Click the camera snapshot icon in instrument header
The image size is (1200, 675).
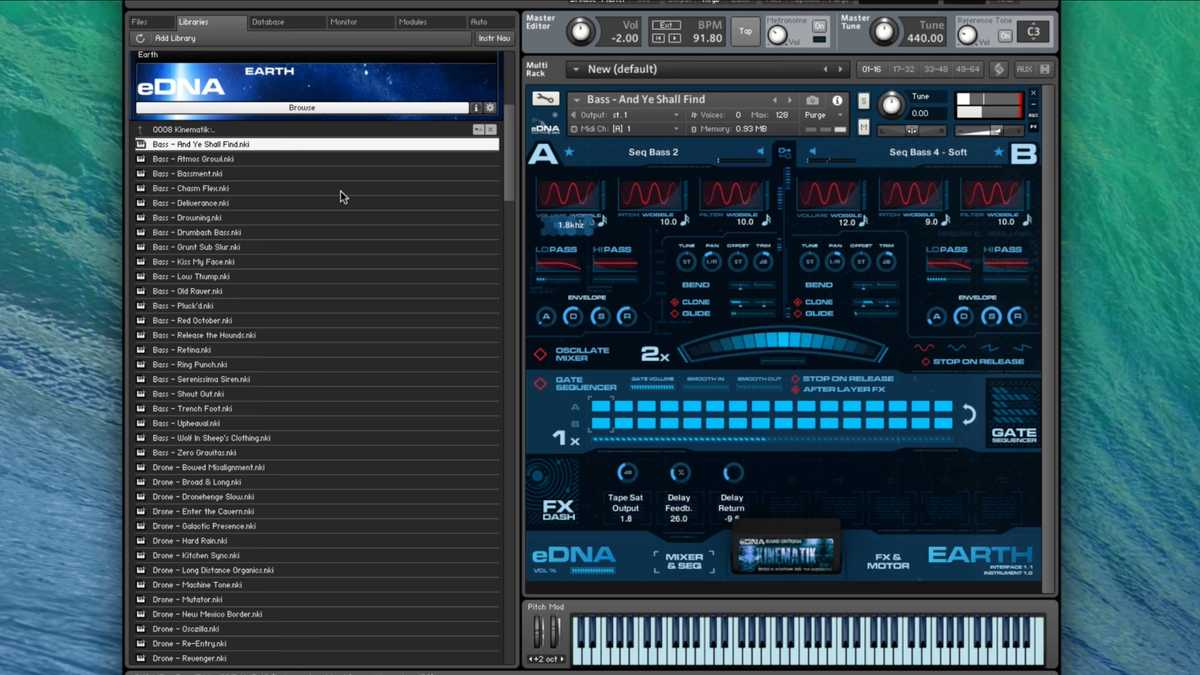pos(812,100)
